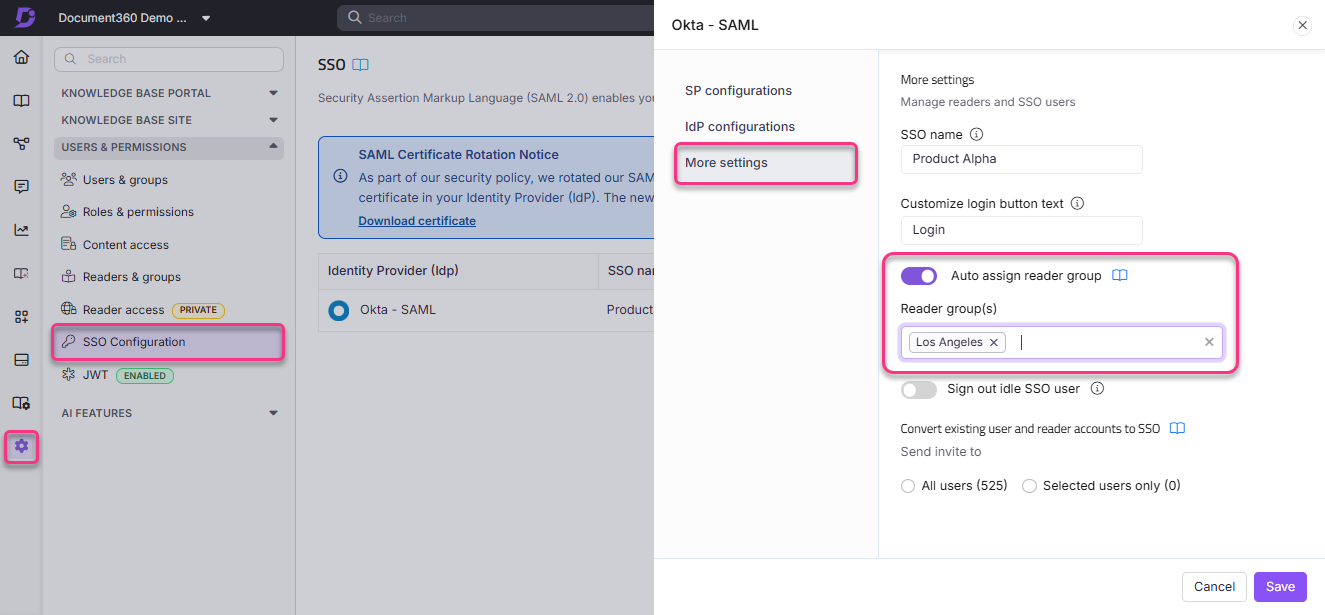Enable the Sign out idle SSO user toggle
1325x615 pixels.
918,389
